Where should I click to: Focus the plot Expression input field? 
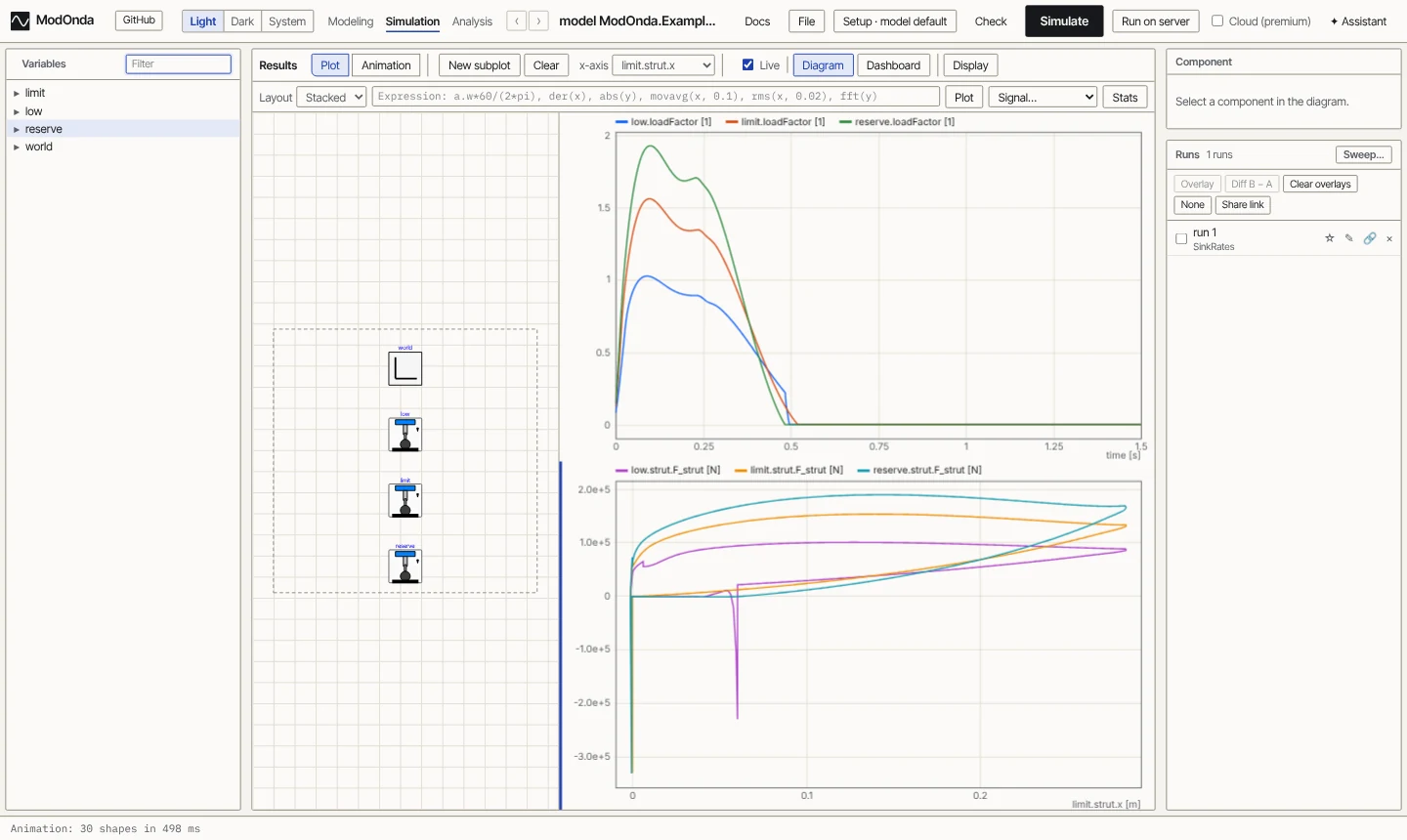pos(656,97)
